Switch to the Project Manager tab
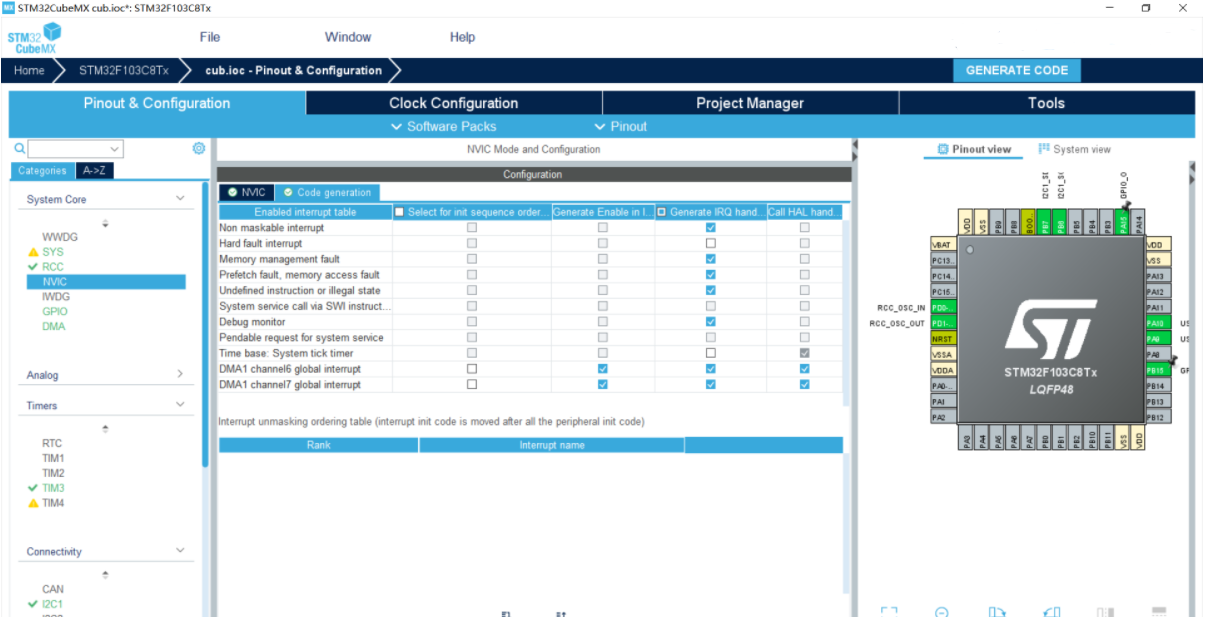 750,103
